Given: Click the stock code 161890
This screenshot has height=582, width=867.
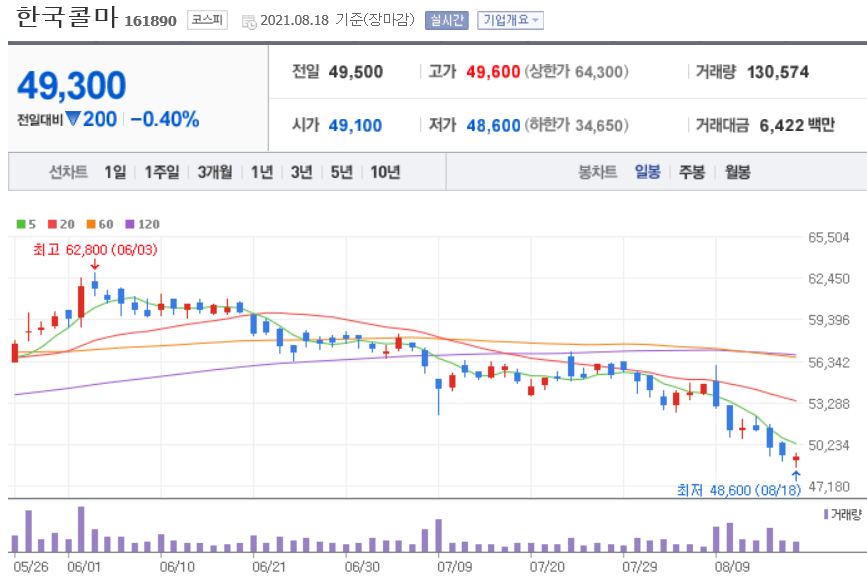Looking at the screenshot, I should pos(150,21).
